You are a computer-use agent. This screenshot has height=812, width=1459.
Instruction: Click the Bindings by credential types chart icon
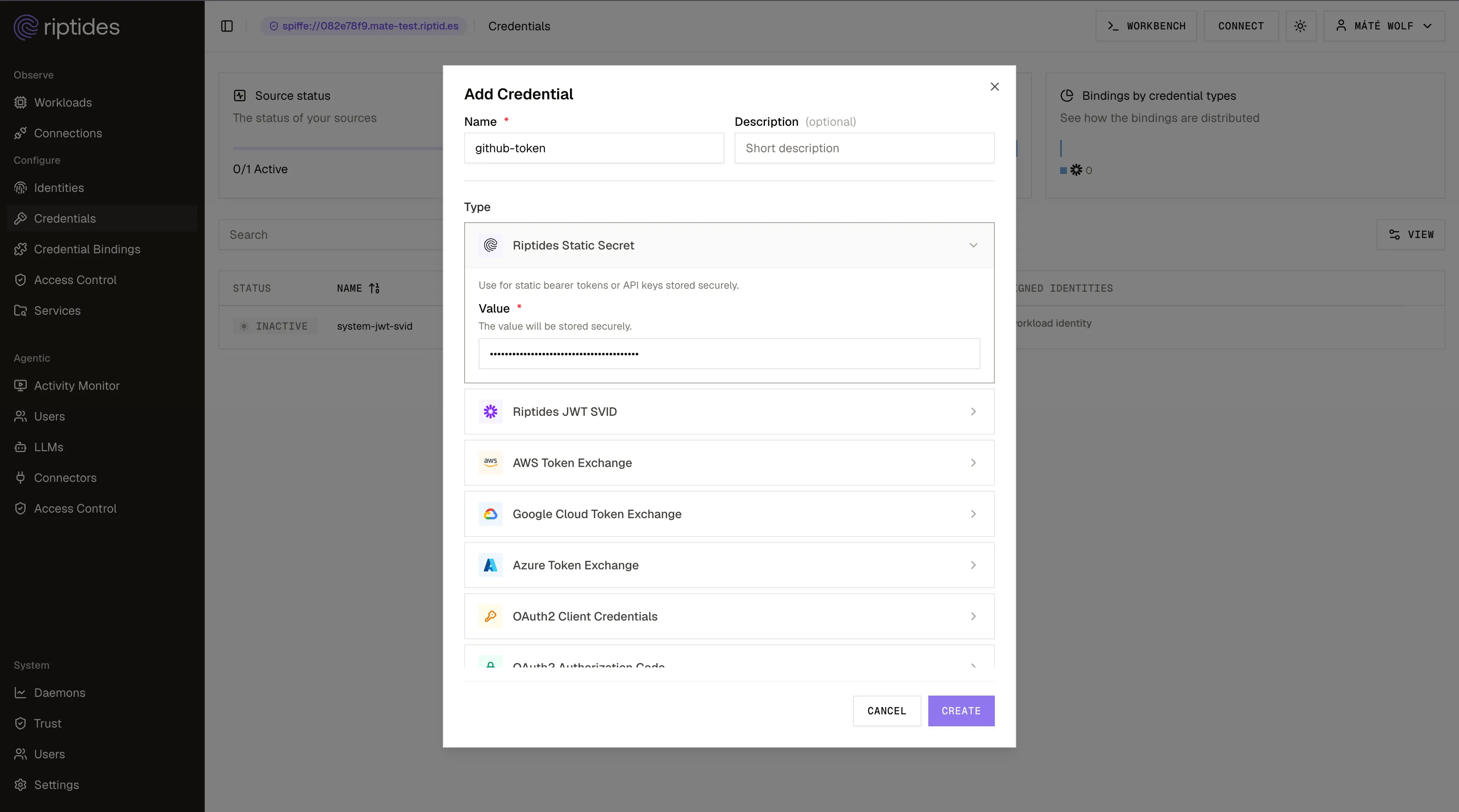pyautogui.click(x=1067, y=96)
